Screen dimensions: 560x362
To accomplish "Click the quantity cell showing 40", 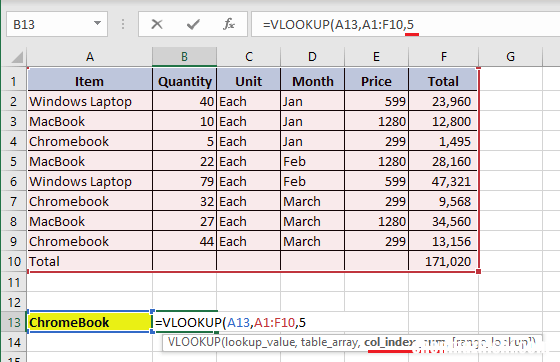I will pyautogui.click(x=184, y=101).
